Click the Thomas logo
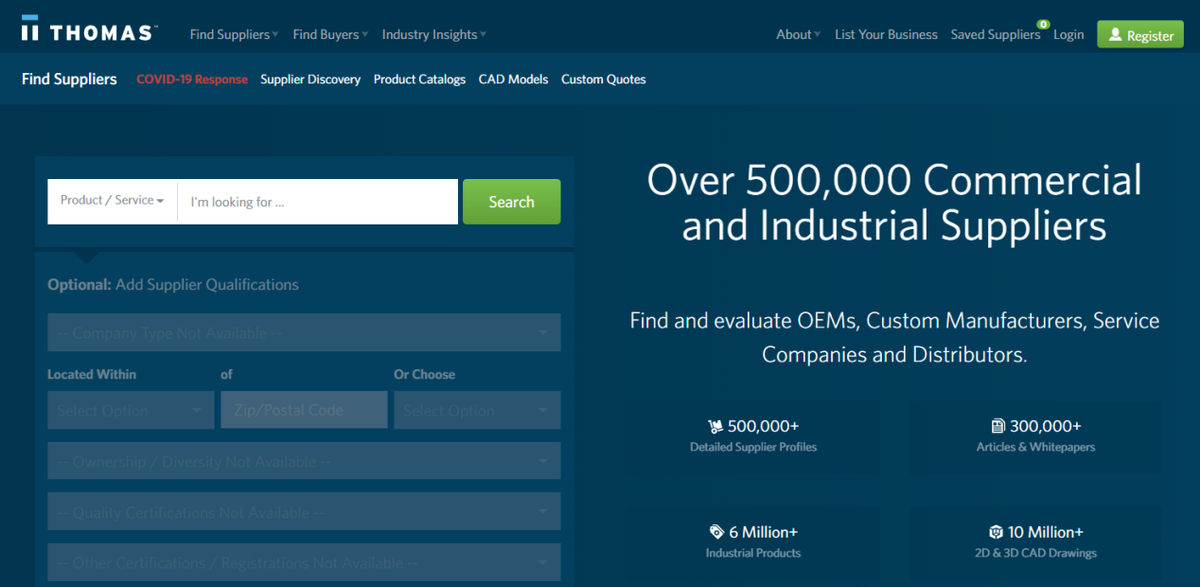Screen dimensions: 1200x587 (89, 30)
